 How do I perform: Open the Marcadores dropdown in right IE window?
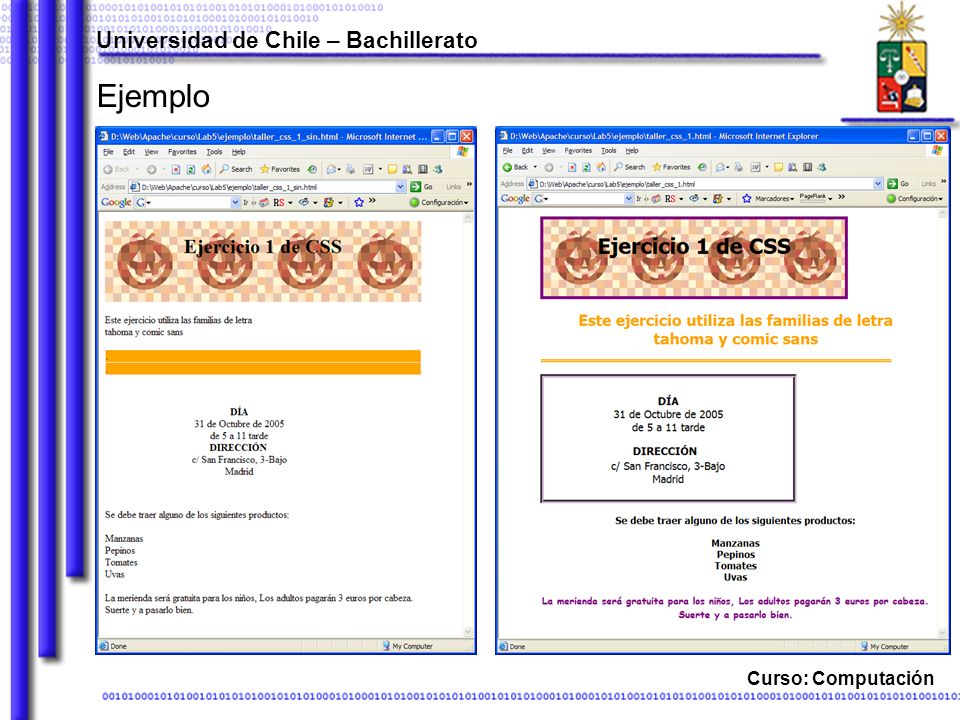pyautogui.click(x=774, y=198)
